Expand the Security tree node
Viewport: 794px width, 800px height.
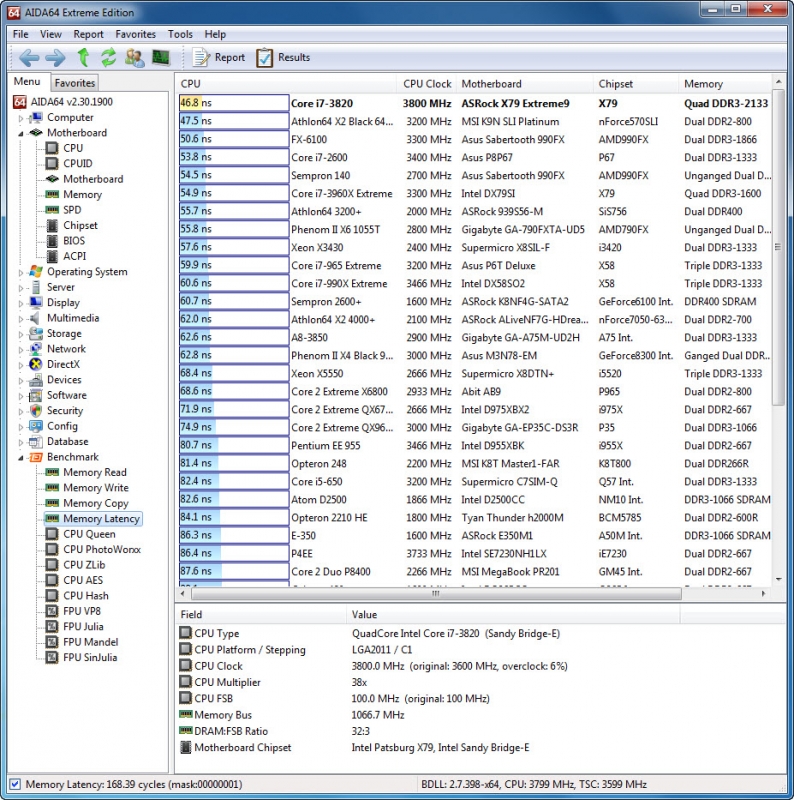[21, 412]
